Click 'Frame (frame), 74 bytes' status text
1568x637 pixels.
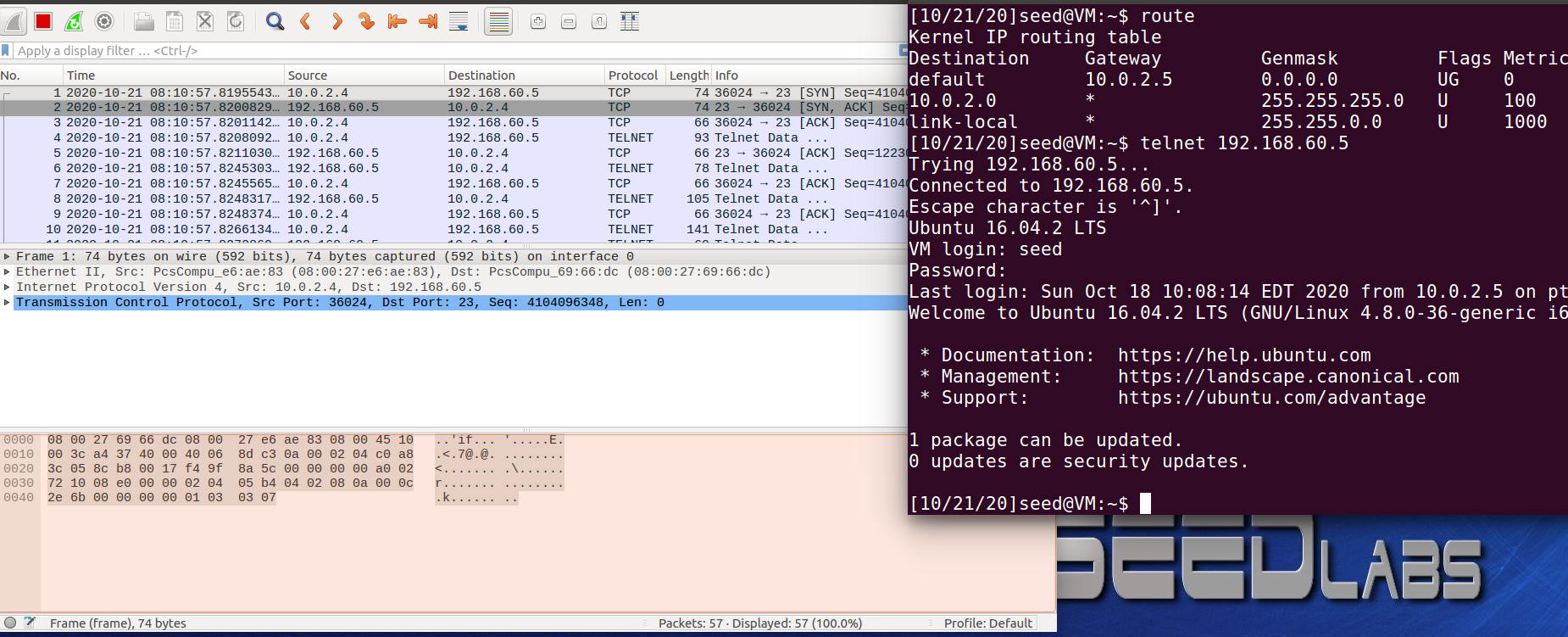coord(118,623)
